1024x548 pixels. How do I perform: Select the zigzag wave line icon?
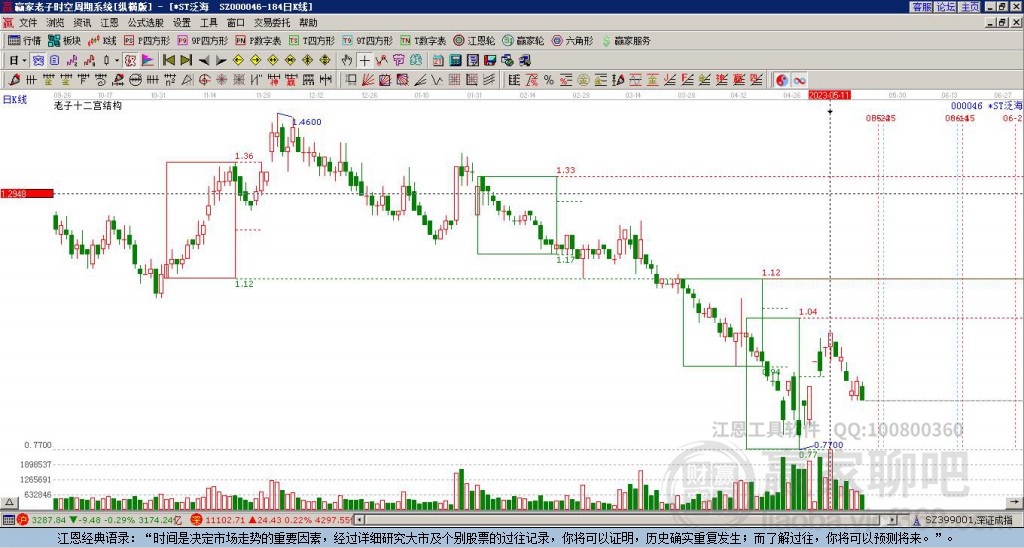438,80
